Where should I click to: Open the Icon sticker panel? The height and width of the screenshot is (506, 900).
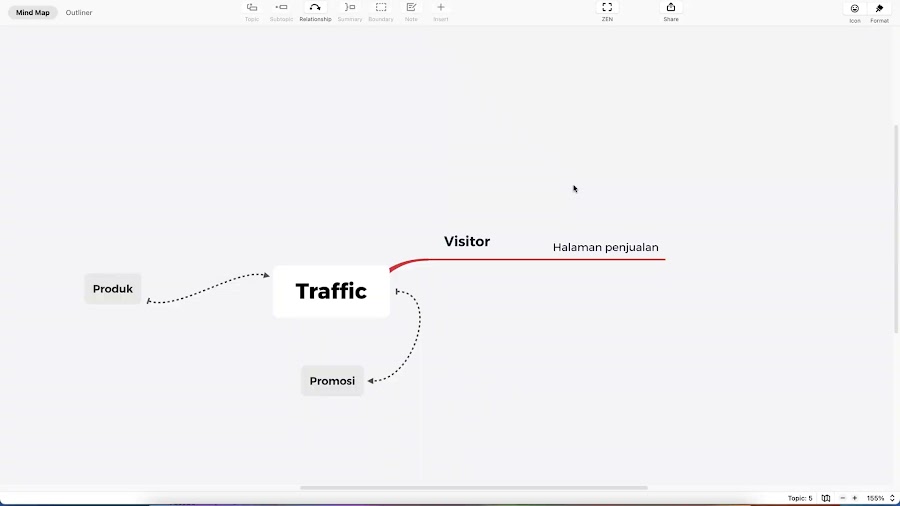tap(855, 13)
